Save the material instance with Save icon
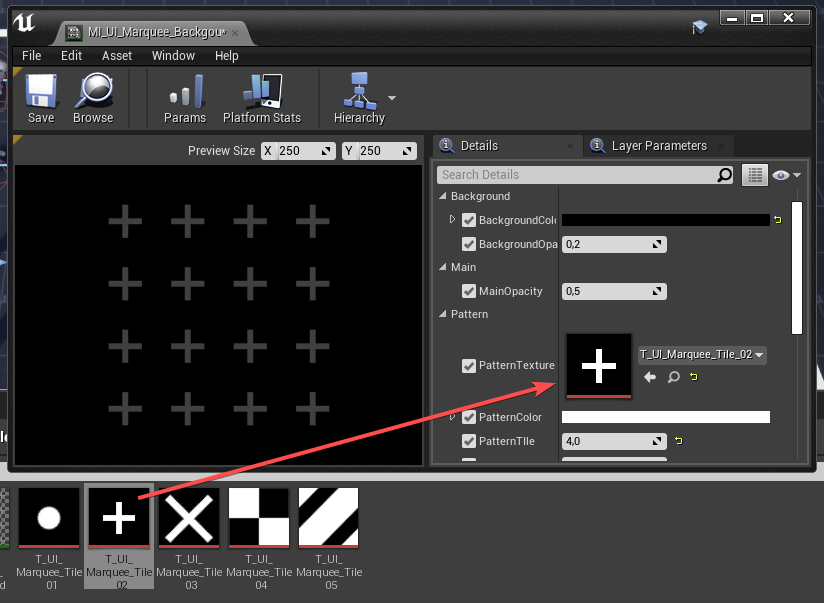824x603 pixels. (41, 99)
